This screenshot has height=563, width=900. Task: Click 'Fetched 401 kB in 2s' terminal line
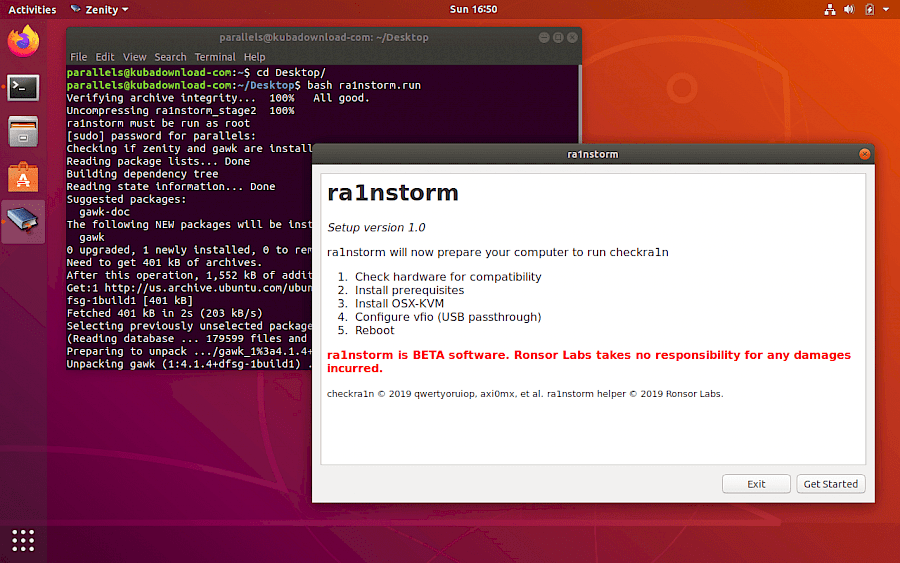click(165, 313)
